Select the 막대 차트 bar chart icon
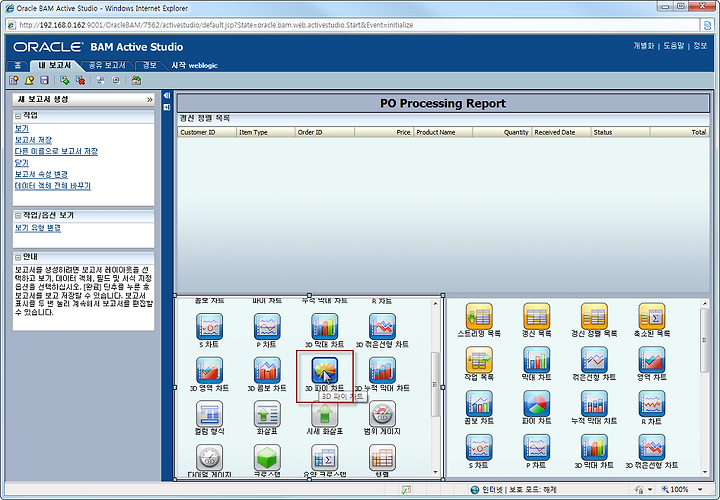Viewport: 720px width, 500px height. 536,360
